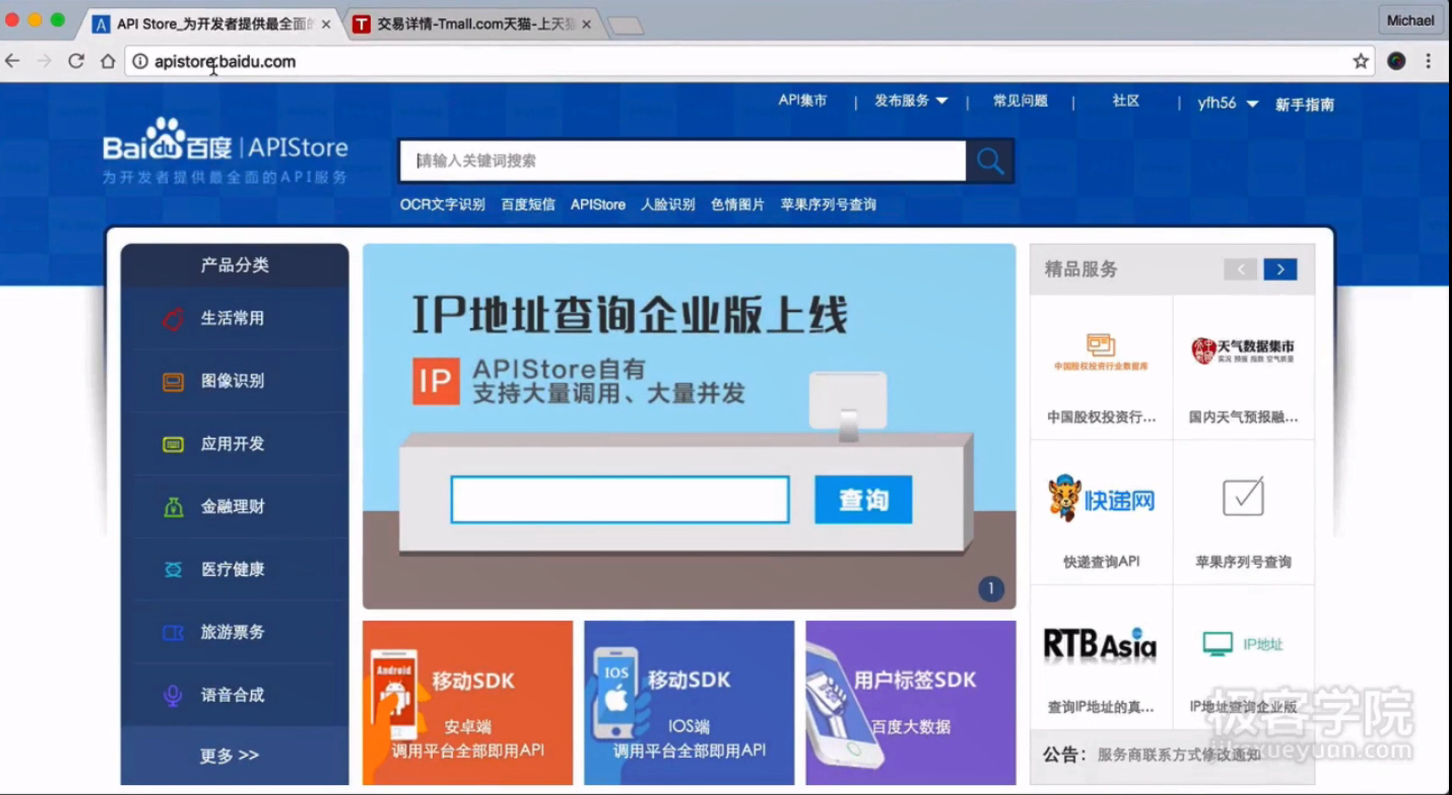
Task: Open a new browser tab
Action: click(626, 26)
